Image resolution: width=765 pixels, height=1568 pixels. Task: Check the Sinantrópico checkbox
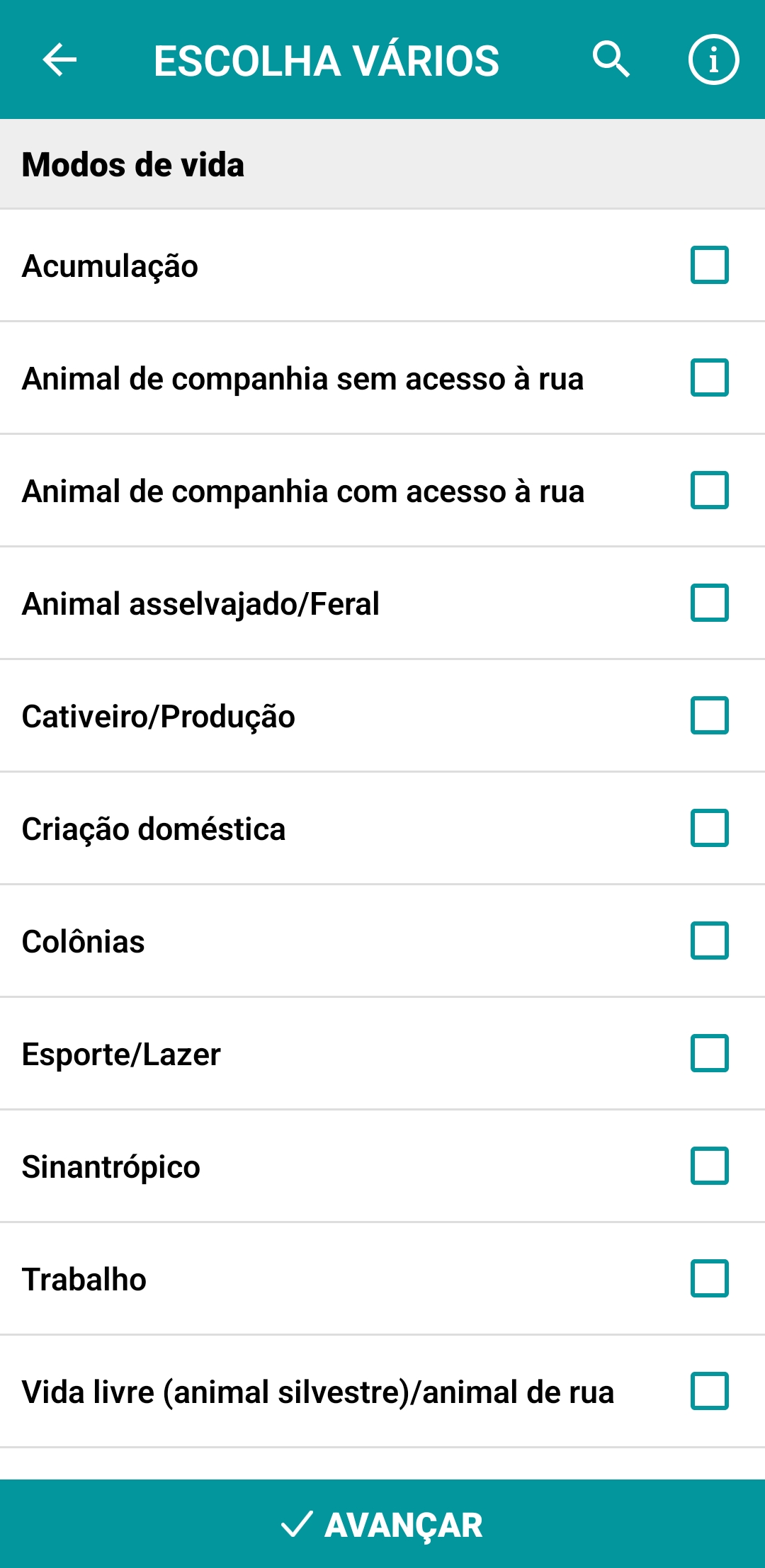tap(709, 1166)
